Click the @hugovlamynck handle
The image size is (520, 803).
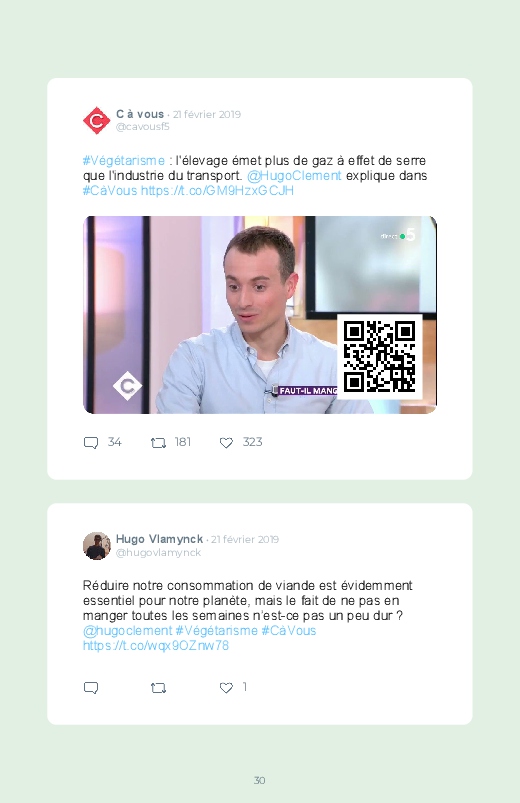158,553
